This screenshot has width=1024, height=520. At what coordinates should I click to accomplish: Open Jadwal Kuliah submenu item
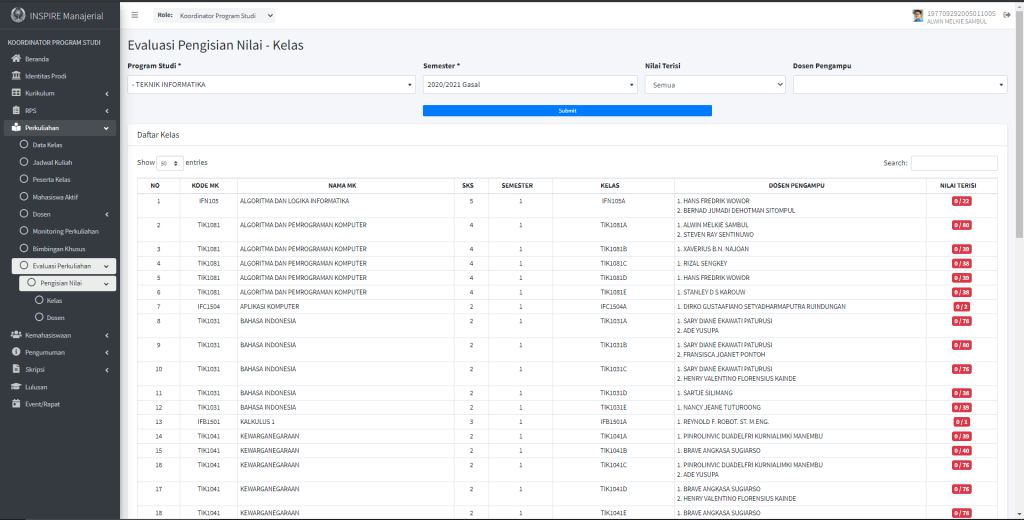pyautogui.click(x=64, y=162)
